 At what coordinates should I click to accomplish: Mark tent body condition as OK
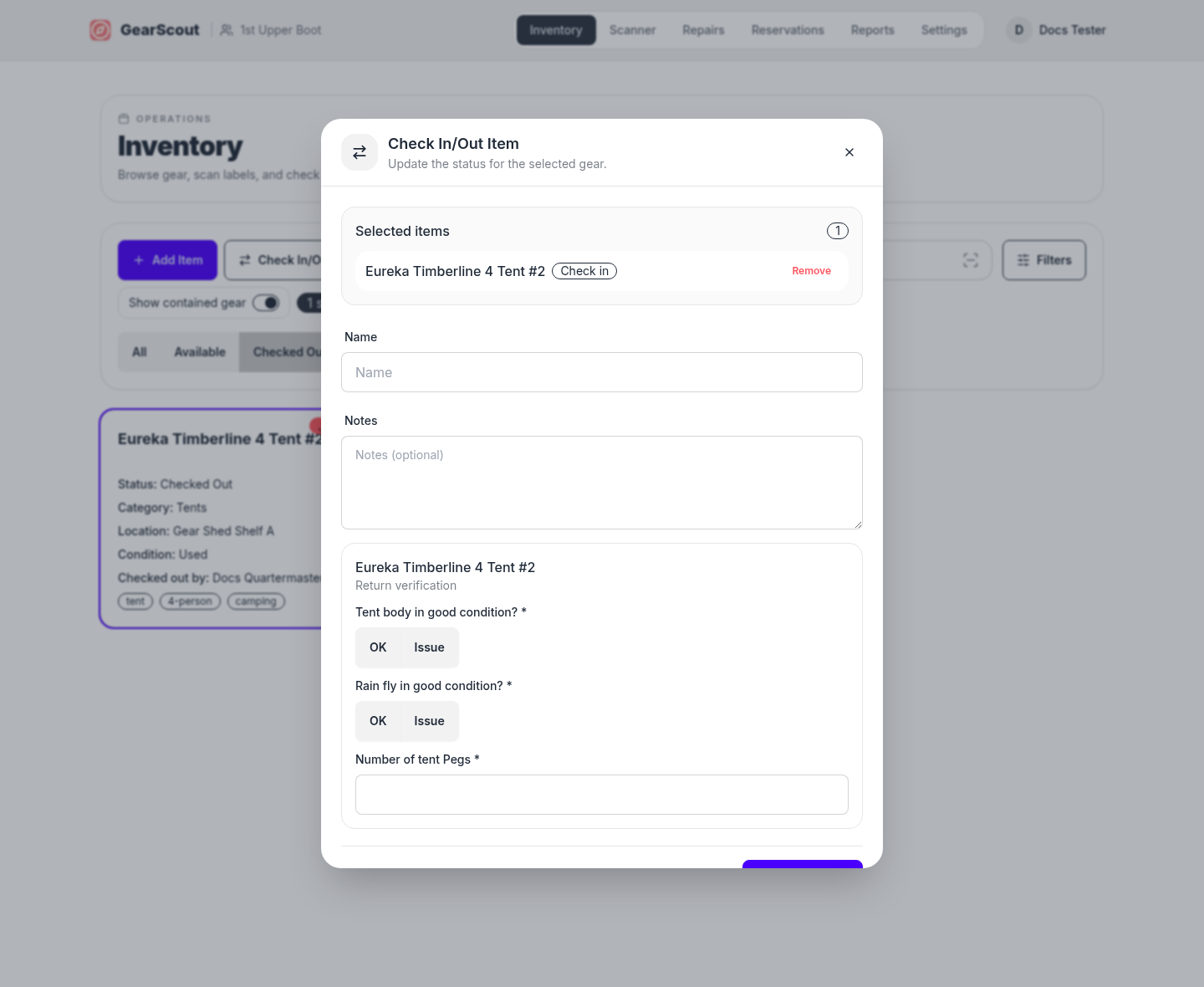click(377, 647)
